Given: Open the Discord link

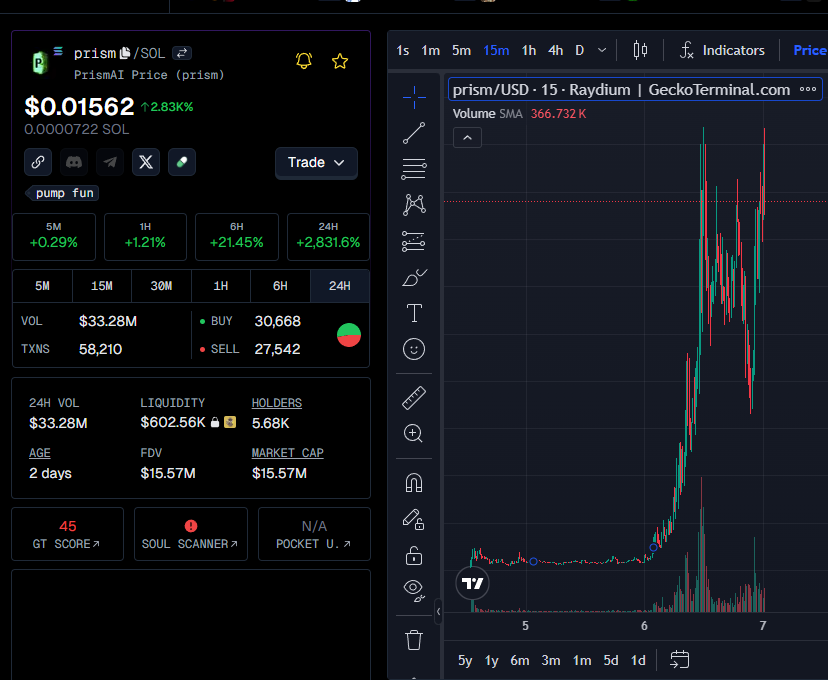Looking at the screenshot, I should 74,162.
